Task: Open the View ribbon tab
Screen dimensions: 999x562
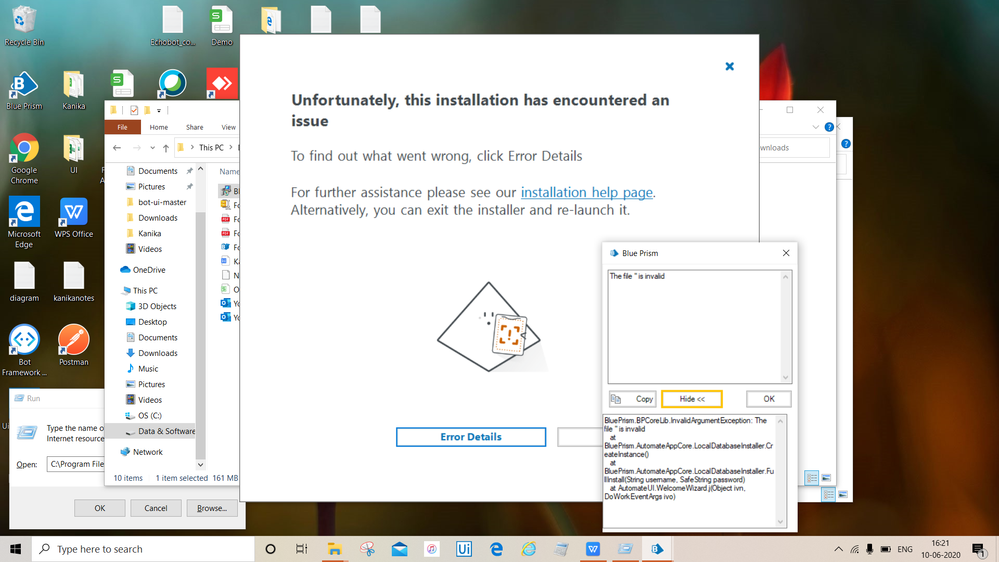Action: [x=228, y=127]
